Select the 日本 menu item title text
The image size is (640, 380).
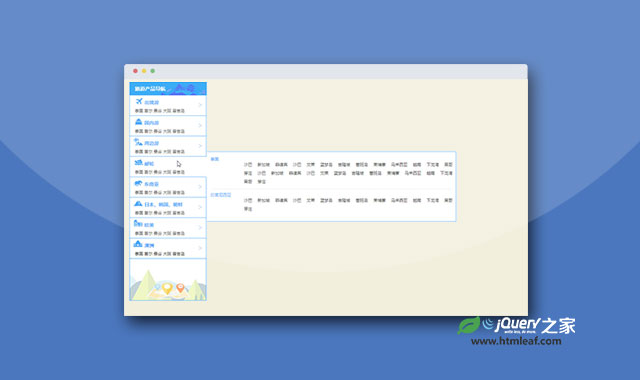[x=163, y=204]
